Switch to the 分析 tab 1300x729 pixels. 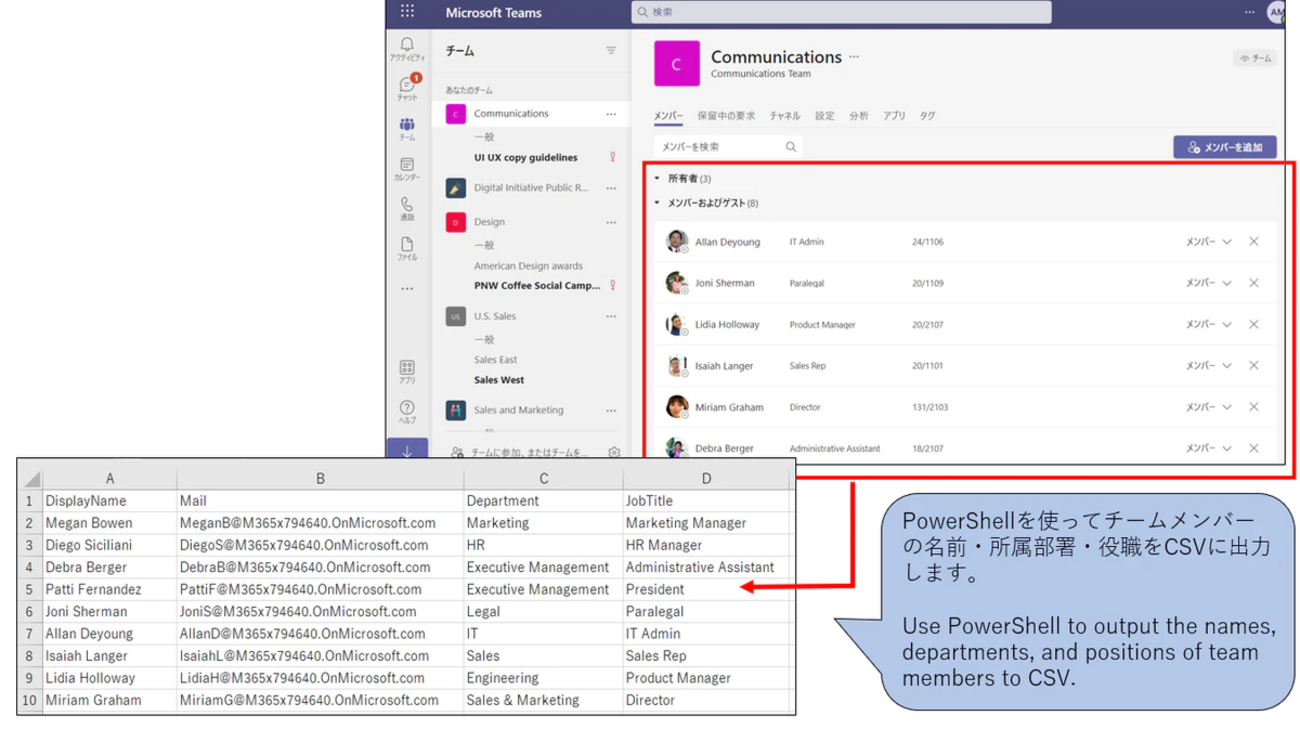pyautogui.click(x=858, y=115)
